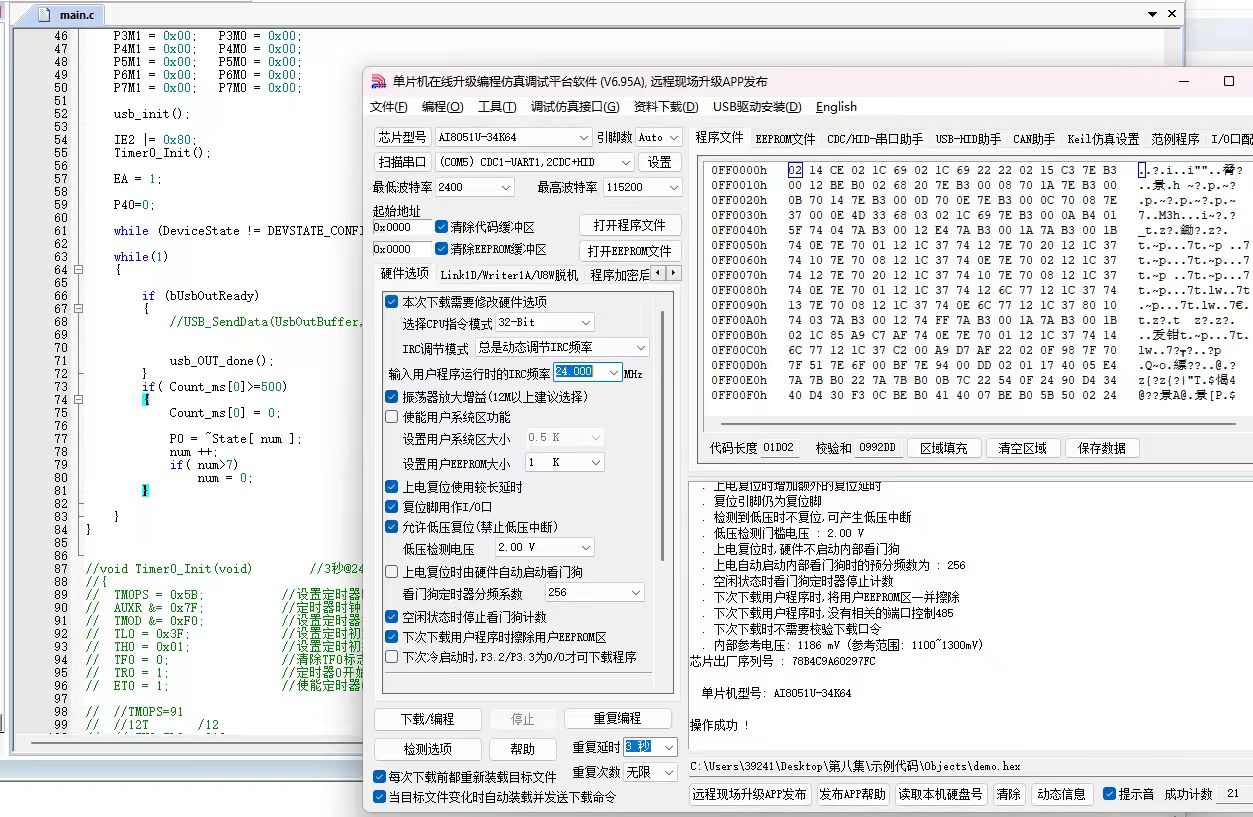Image resolution: width=1253 pixels, height=817 pixels.
Task: Open 资料下载(D) menu
Action: coord(666,107)
